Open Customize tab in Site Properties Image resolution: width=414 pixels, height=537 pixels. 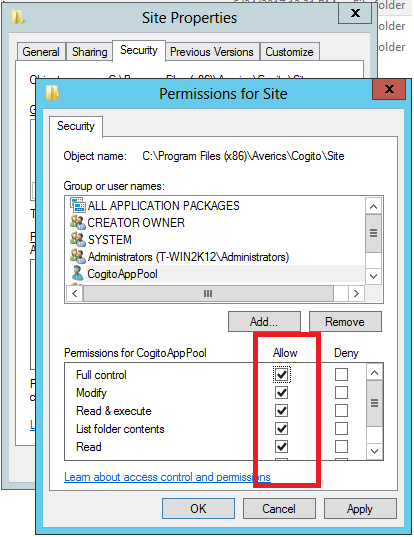coord(289,52)
